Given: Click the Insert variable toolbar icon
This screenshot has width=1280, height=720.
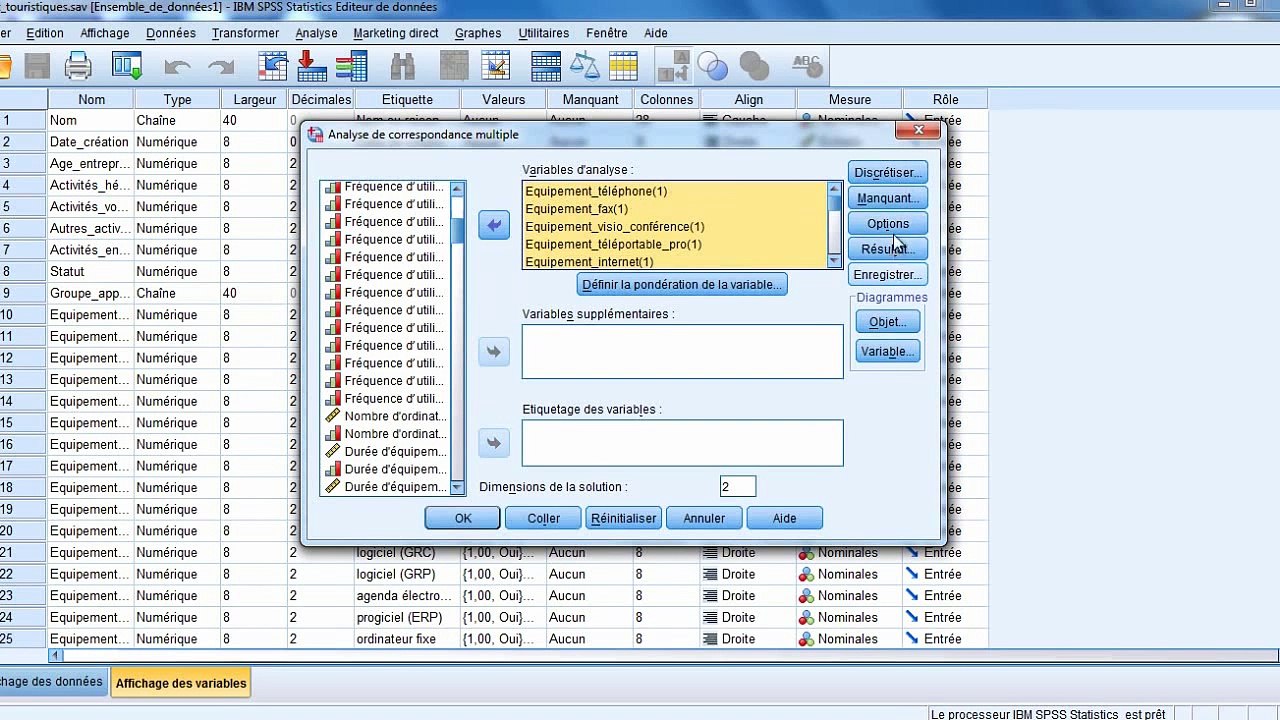Looking at the screenshot, I should point(495,67).
